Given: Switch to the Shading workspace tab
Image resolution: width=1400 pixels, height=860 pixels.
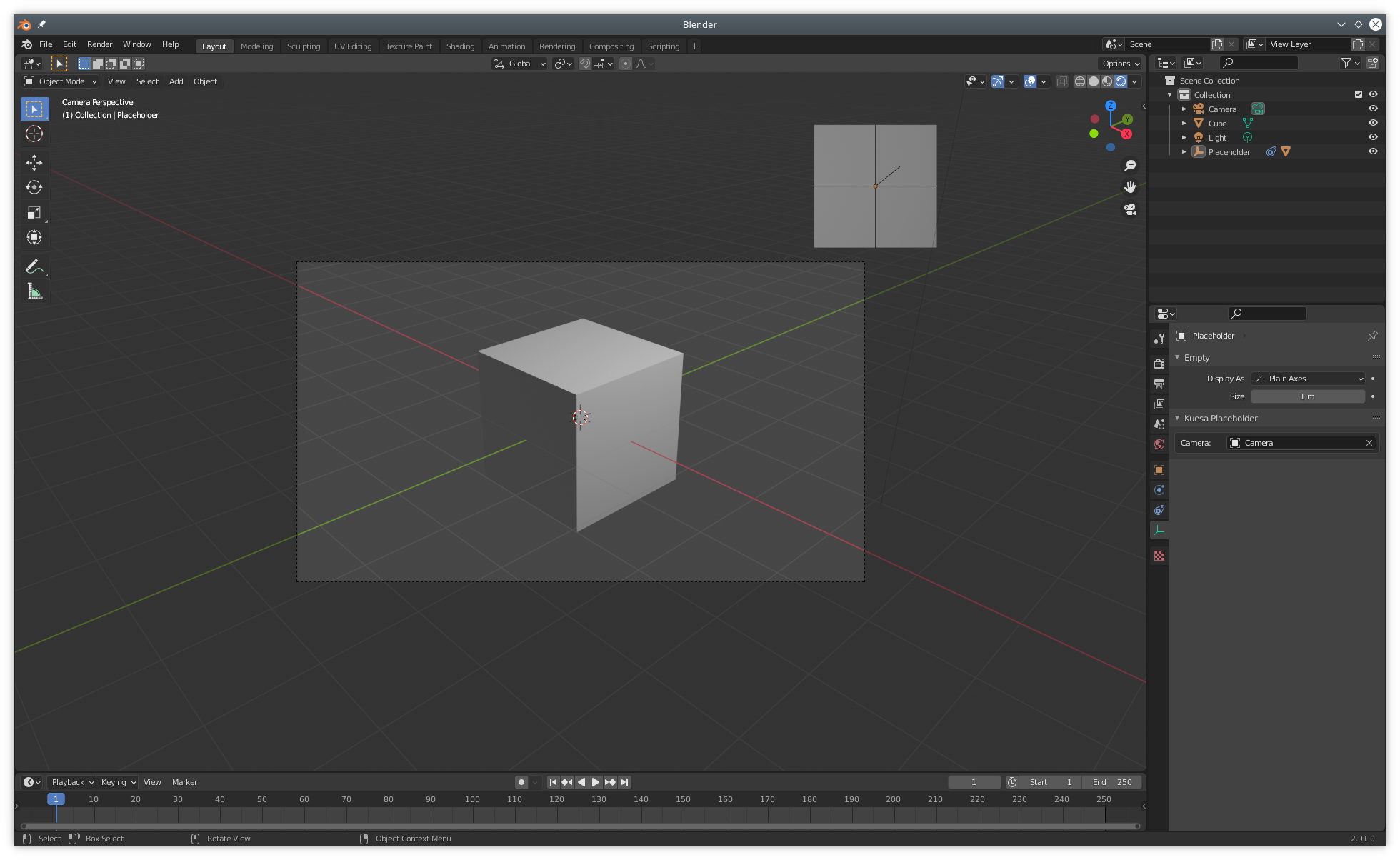Looking at the screenshot, I should click(x=460, y=46).
